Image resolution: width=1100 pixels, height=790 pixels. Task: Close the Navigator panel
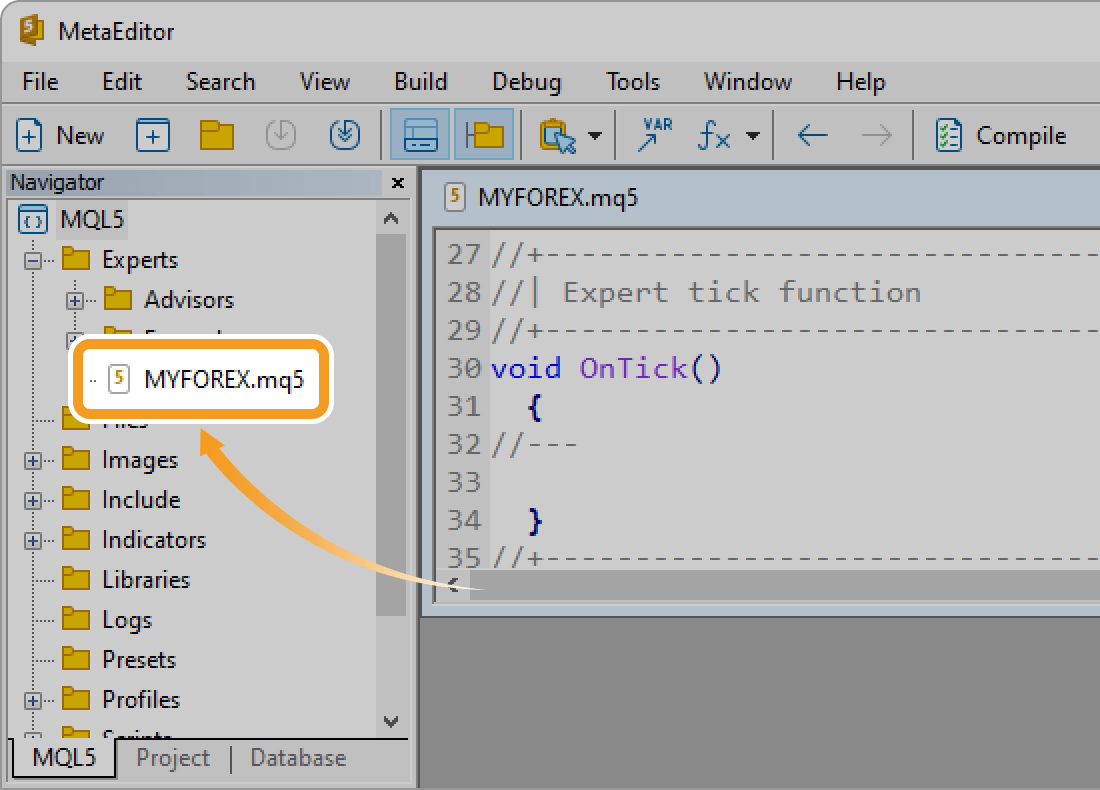pyautogui.click(x=397, y=183)
